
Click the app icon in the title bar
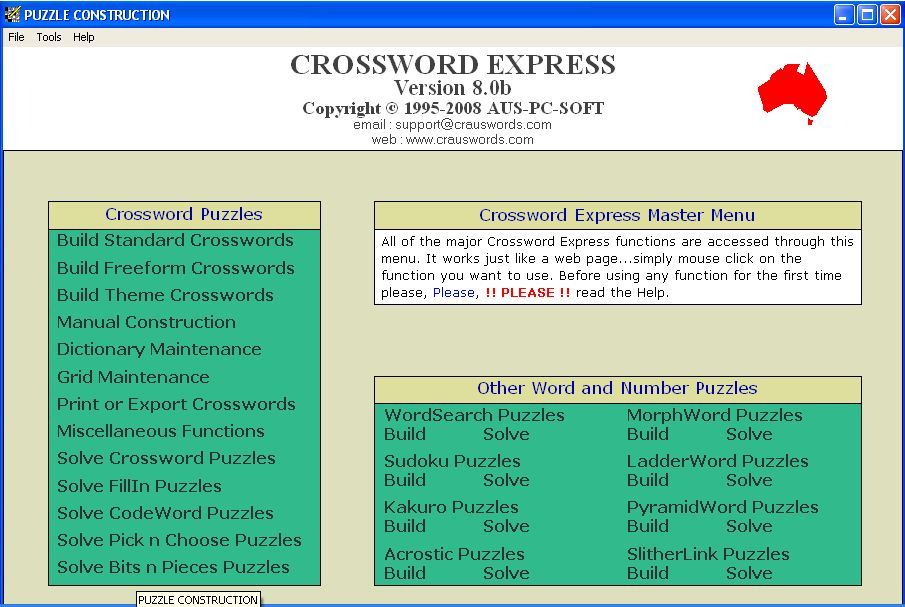coord(12,14)
